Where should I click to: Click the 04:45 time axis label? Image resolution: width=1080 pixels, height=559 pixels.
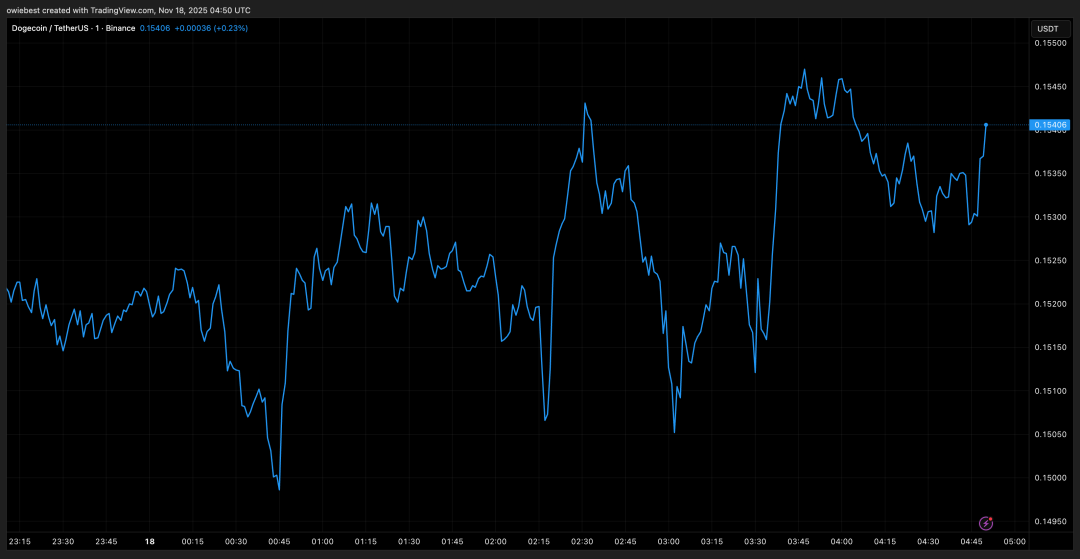(x=970, y=541)
